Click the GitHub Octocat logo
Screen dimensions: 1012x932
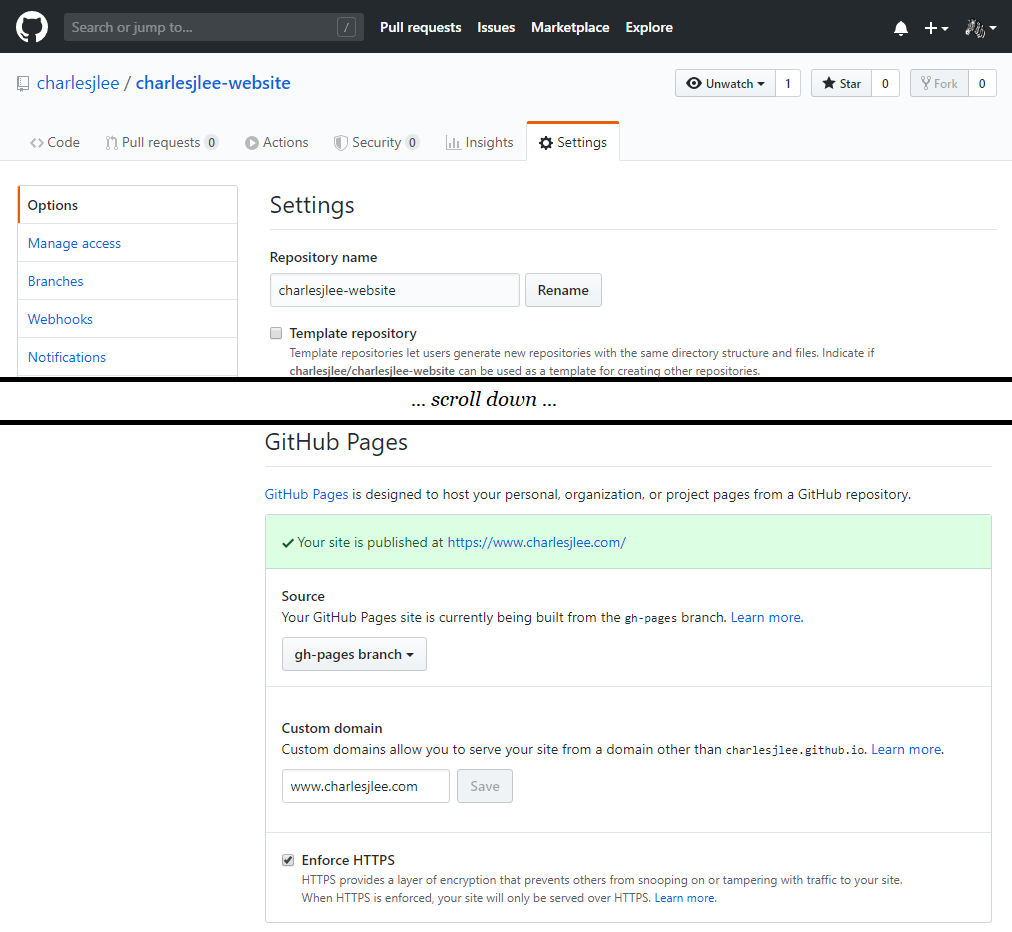[32, 27]
